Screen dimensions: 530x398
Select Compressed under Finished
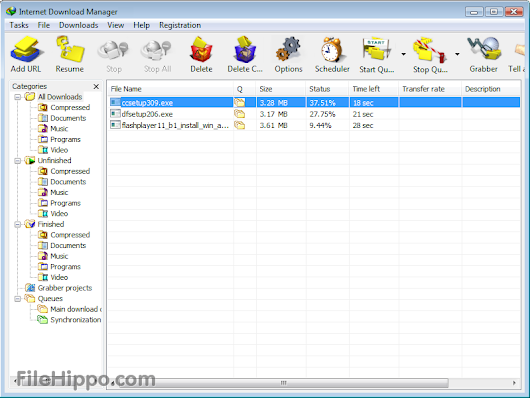[x=70, y=235]
